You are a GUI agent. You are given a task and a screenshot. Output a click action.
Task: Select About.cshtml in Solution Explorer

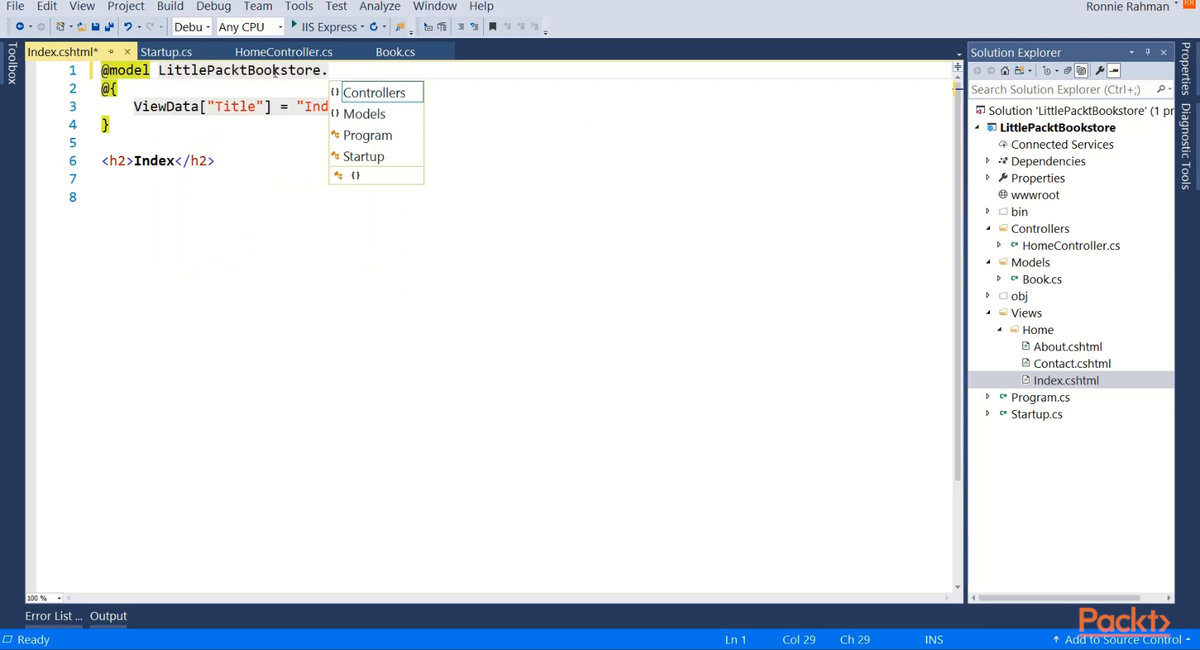1067,347
